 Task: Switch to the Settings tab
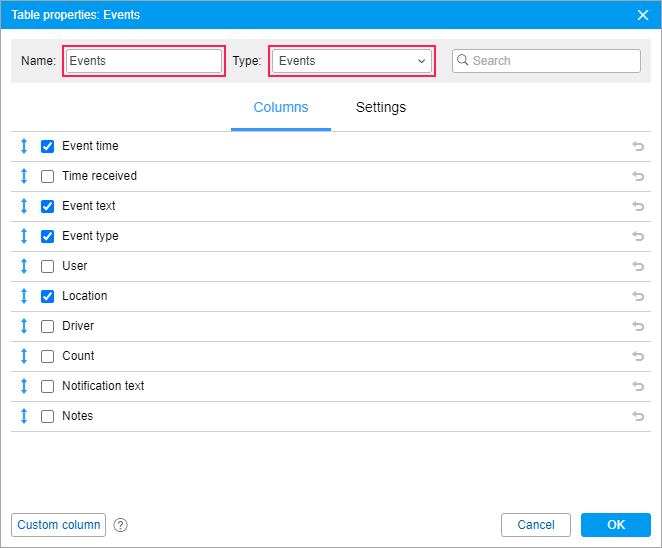click(x=381, y=108)
